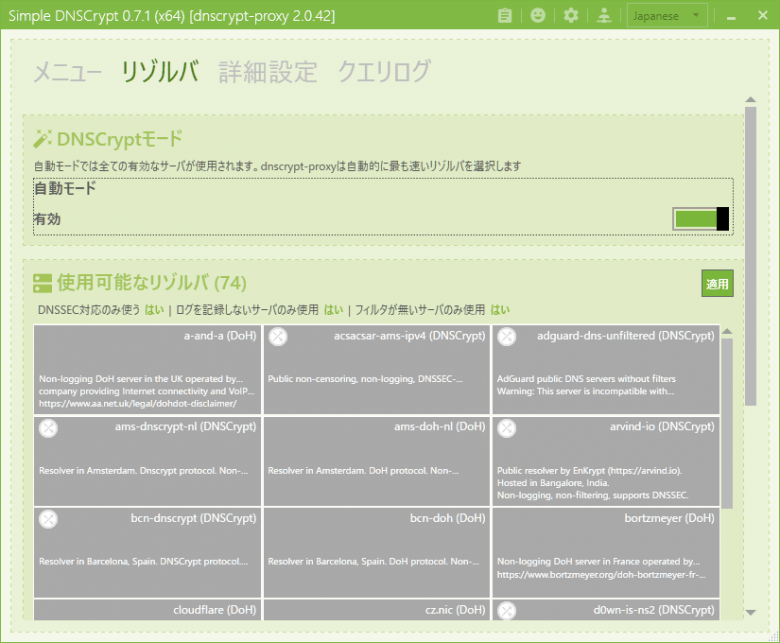The image size is (780, 643).
Task: Open the Japanese language dropdown
Action: [667, 16]
